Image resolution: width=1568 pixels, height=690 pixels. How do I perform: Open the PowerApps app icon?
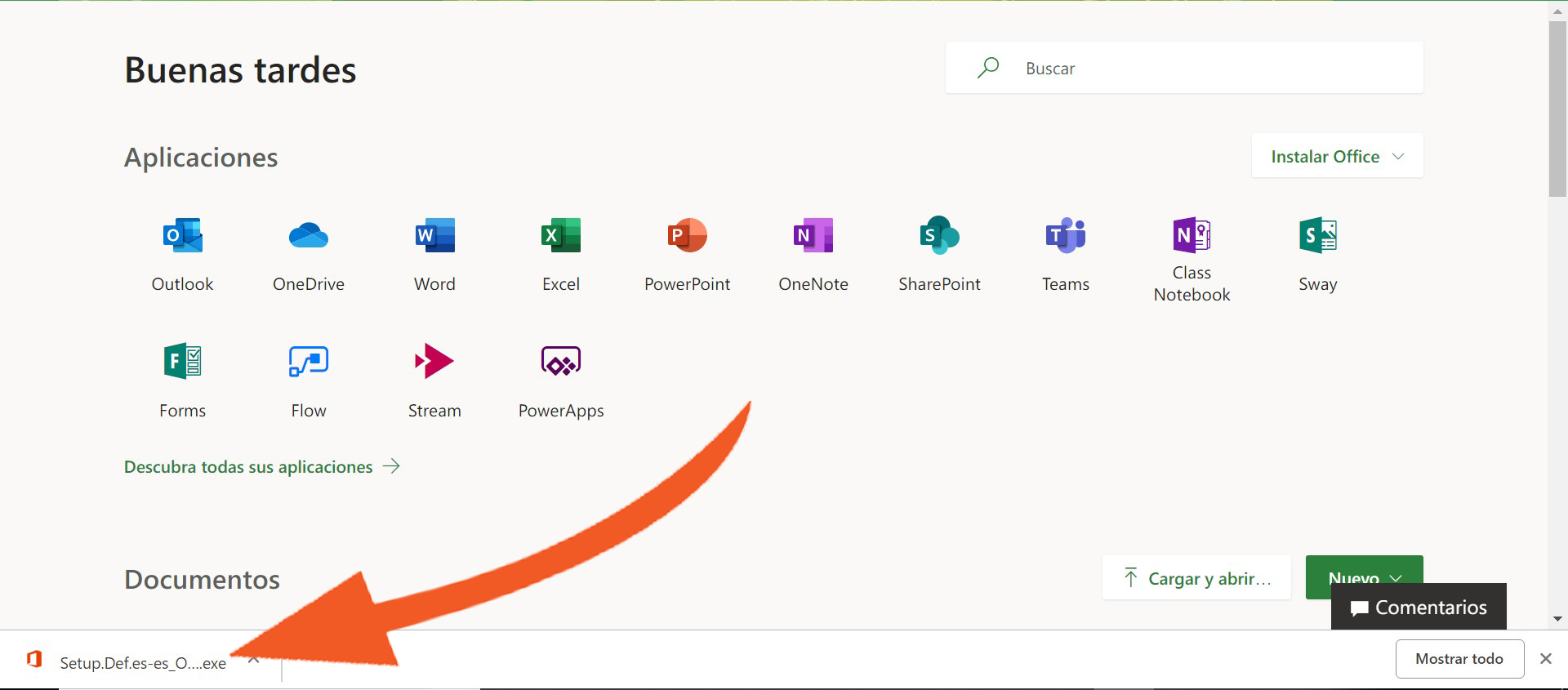click(561, 361)
